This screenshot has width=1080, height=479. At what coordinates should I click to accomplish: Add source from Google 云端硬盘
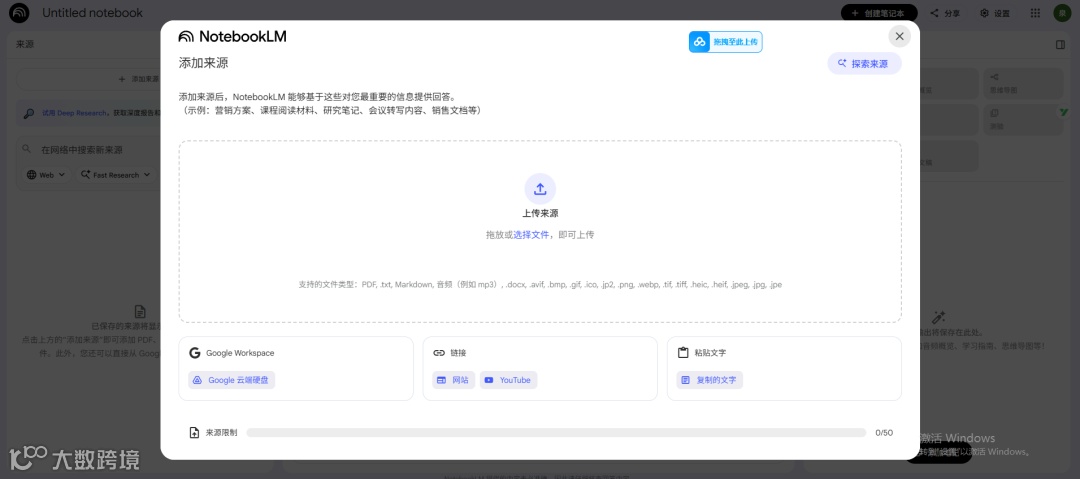pos(231,380)
